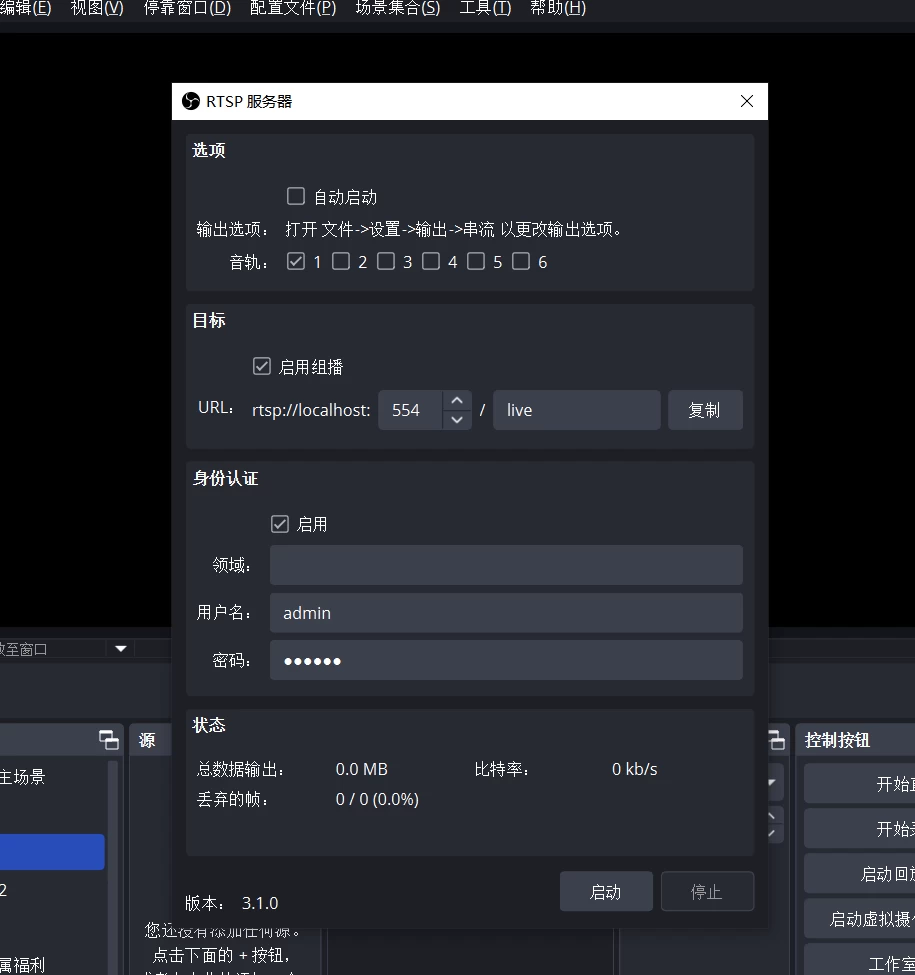Image resolution: width=915 pixels, height=975 pixels.
Task: Close the RTSP 服务器 dialog
Action: [x=747, y=101]
